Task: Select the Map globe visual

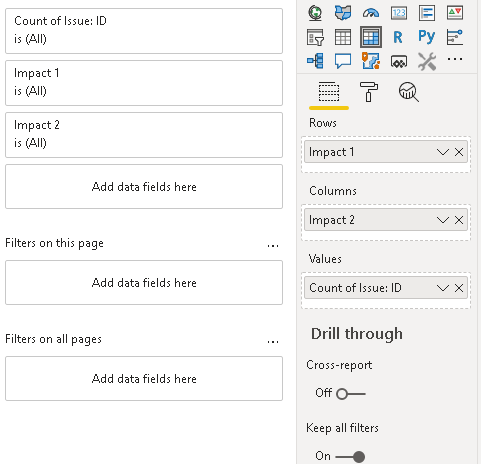Action: coord(315,13)
